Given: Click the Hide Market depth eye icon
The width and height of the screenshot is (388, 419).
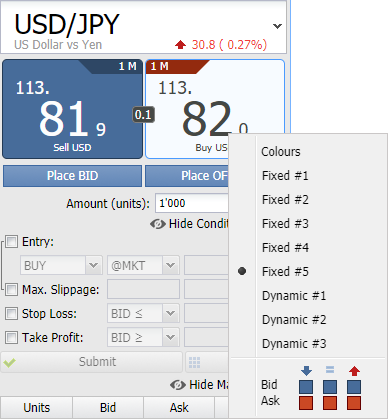Looking at the screenshot, I should point(178,385).
